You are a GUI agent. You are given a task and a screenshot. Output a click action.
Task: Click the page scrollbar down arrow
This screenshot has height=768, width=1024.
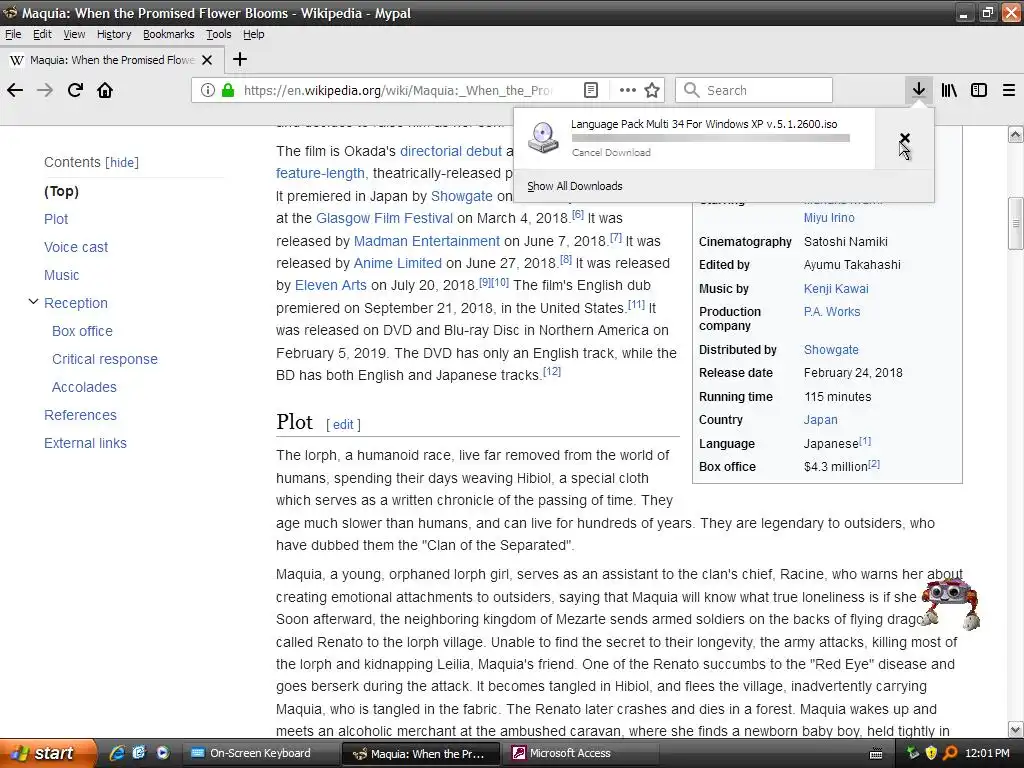[1016, 729]
